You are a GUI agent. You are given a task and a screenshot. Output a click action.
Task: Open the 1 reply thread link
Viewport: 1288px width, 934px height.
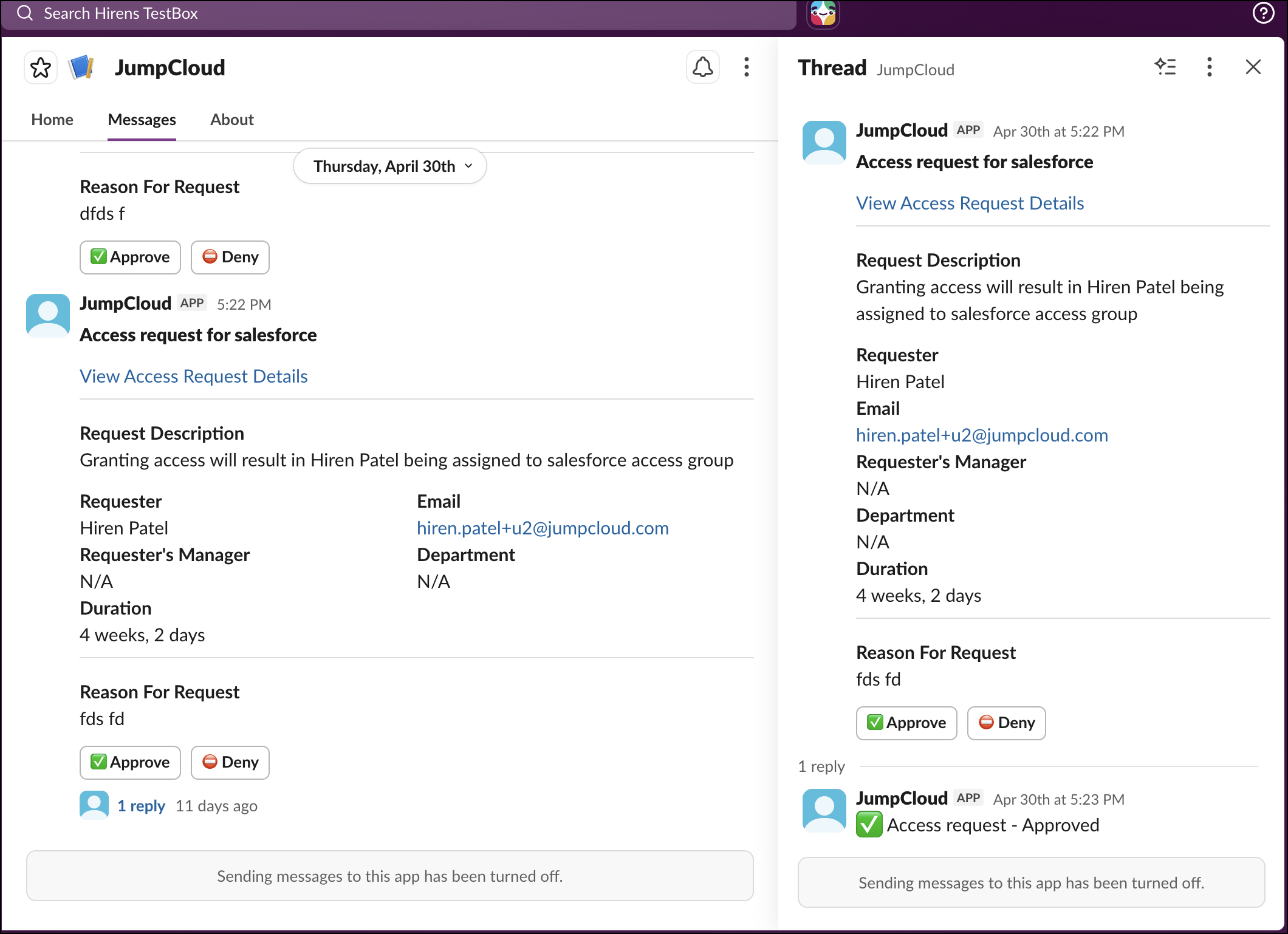pyautogui.click(x=141, y=805)
